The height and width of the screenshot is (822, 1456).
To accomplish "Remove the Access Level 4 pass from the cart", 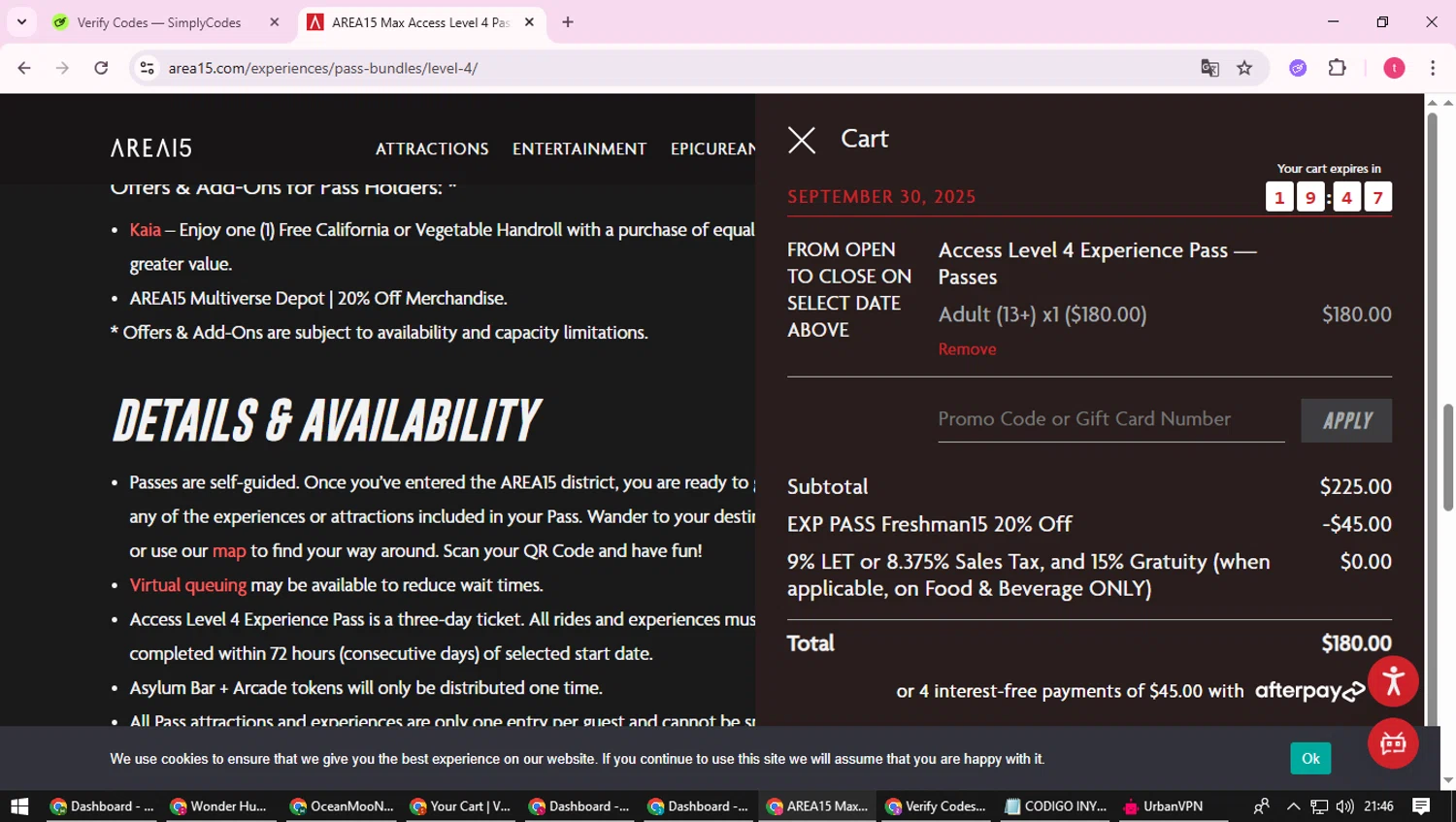I will tap(967, 349).
